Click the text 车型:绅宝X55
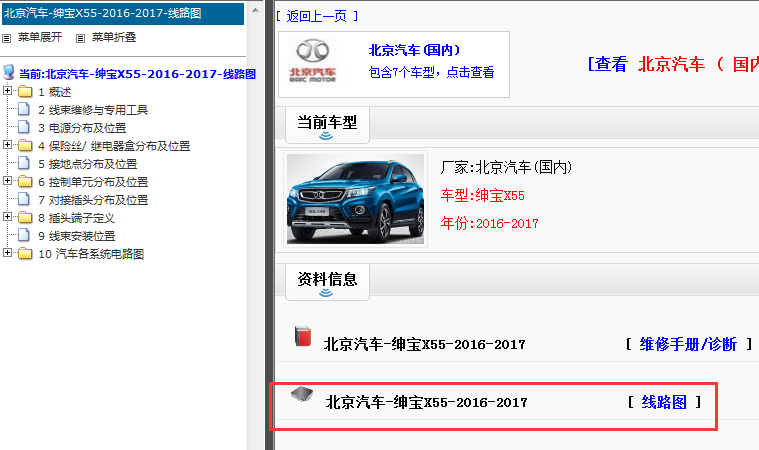This screenshot has width=759, height=450. tap(483, 195)
